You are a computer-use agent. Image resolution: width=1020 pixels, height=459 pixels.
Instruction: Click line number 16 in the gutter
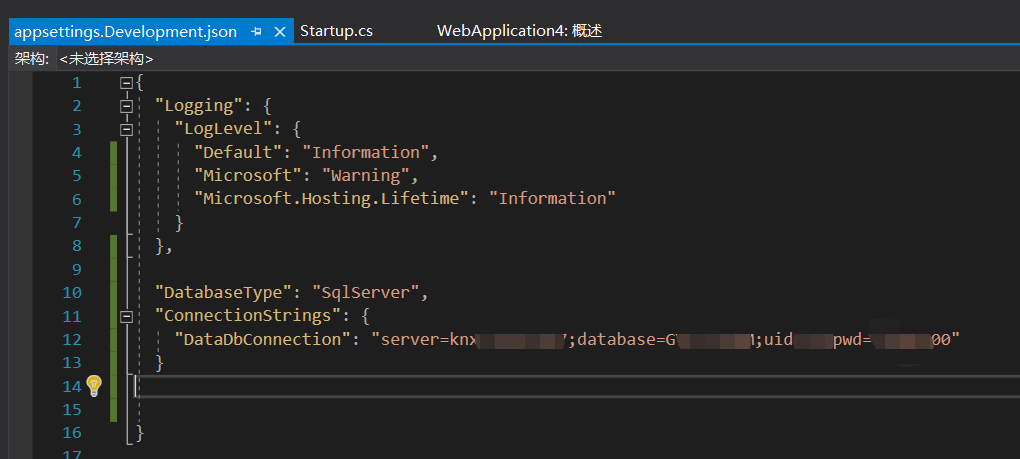tap(71, 433)
